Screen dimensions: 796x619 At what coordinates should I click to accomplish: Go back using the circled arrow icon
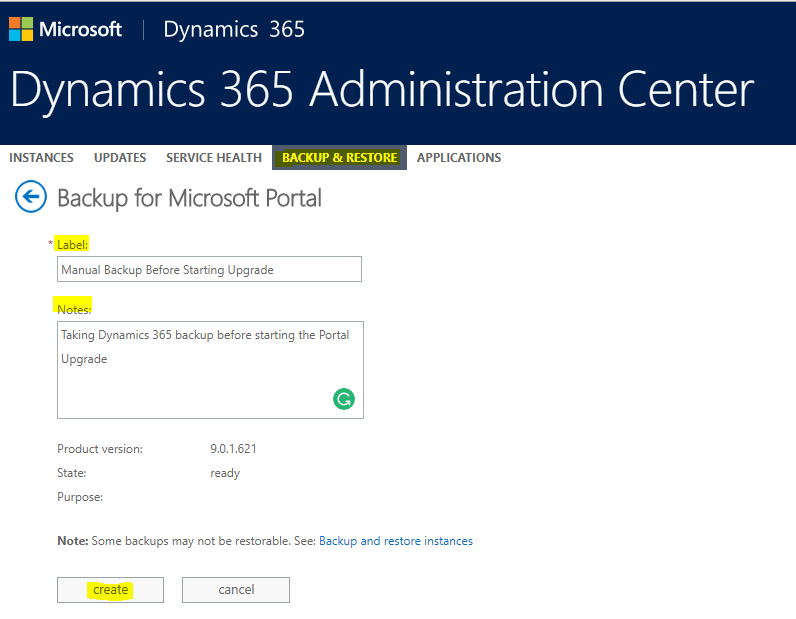click(31, 197)
